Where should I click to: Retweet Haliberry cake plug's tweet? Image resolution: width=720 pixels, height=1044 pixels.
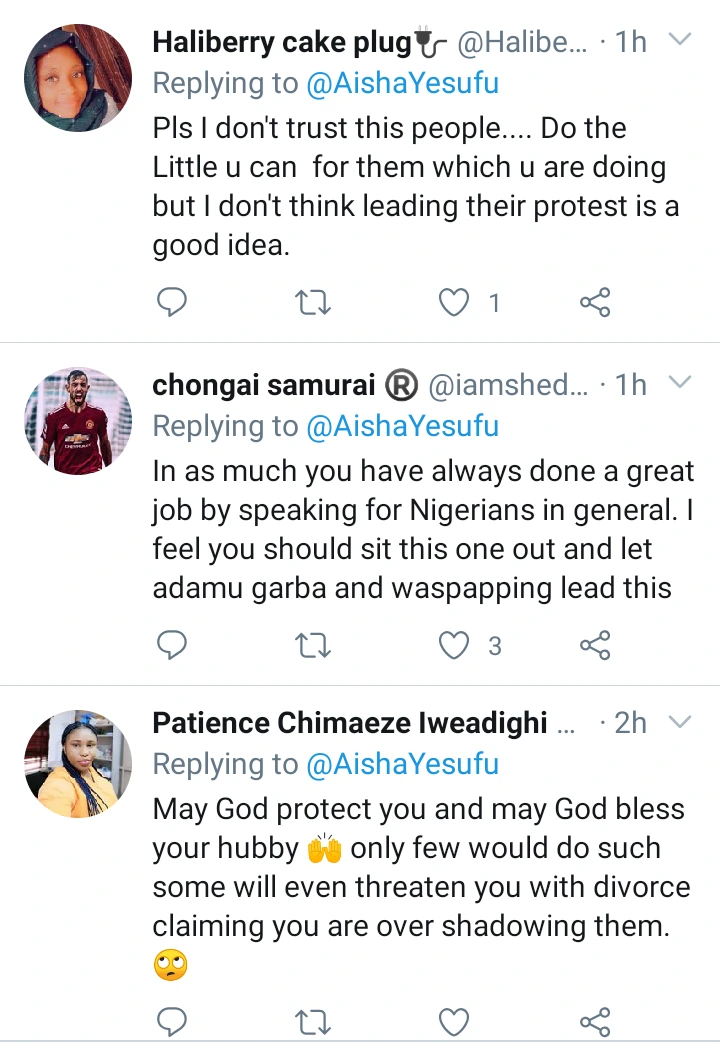(314, 302)
